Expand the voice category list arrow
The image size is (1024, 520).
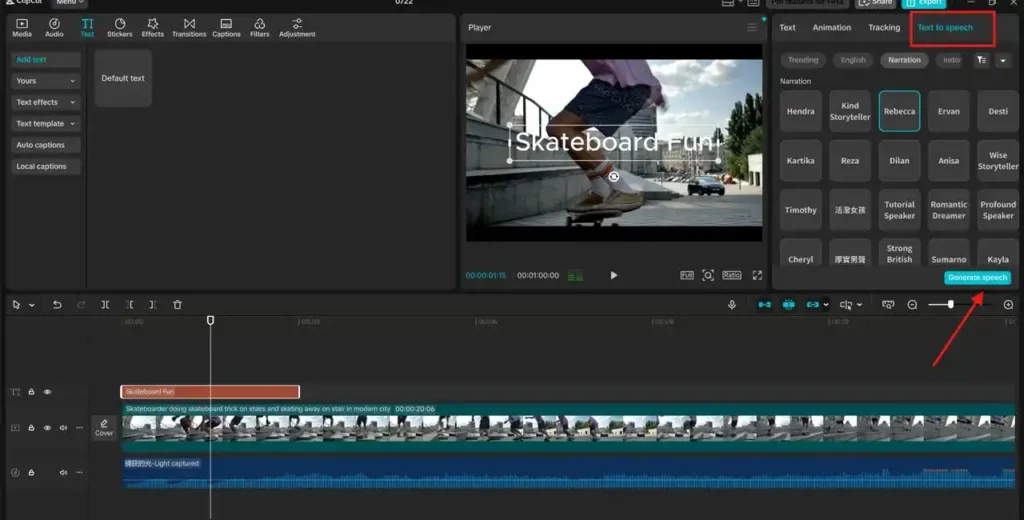point(1003,60)
